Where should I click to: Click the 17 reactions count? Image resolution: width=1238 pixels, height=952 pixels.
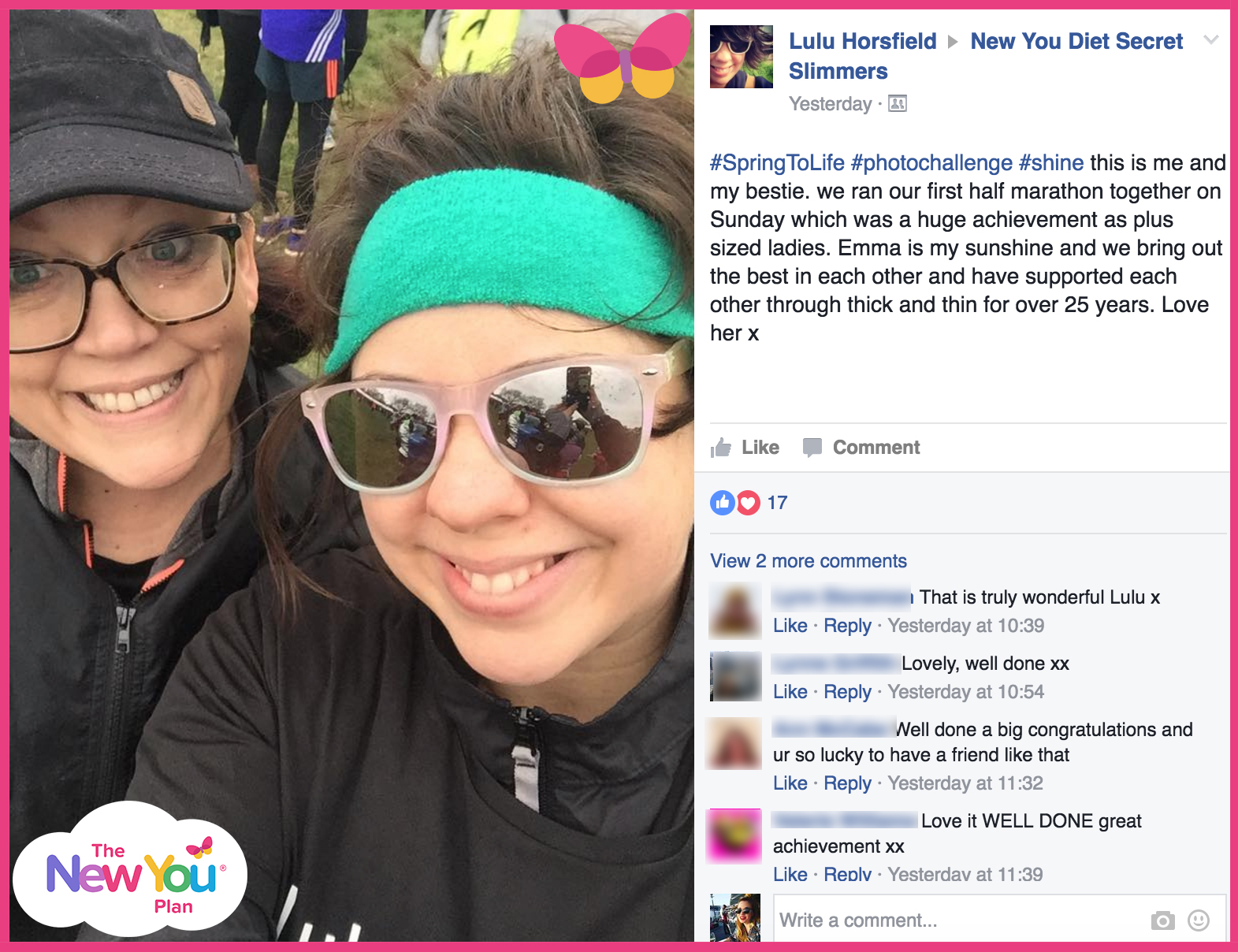777,503
